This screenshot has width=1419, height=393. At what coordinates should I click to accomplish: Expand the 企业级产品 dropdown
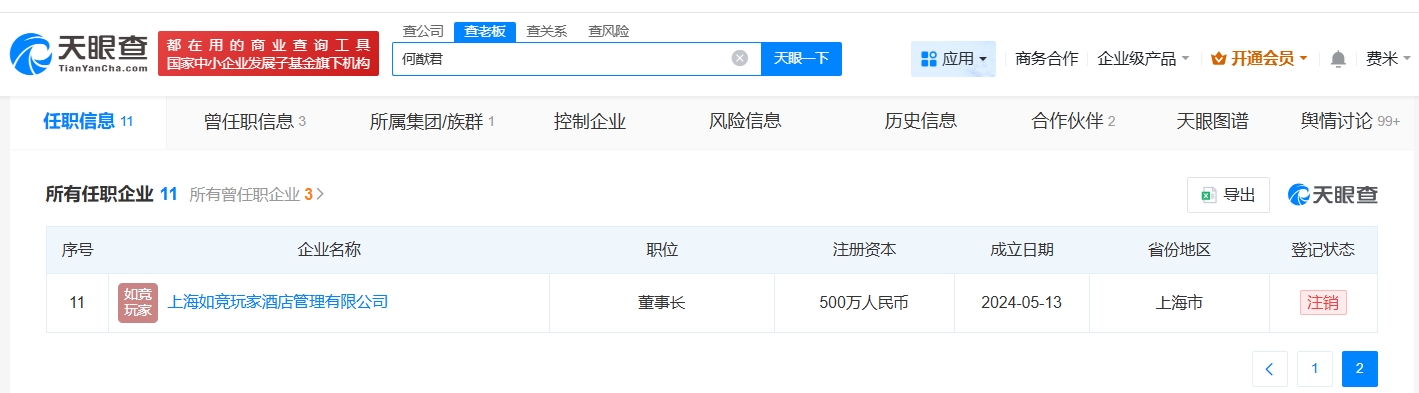[1143, 59]
